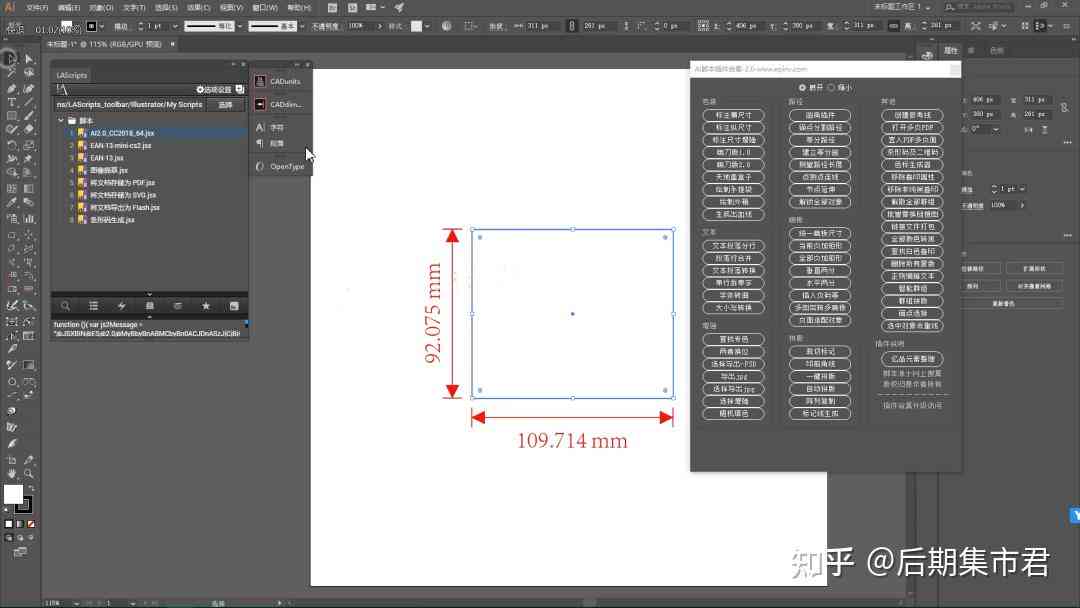Click the 一键拼版 plugin button

[820, 377]
